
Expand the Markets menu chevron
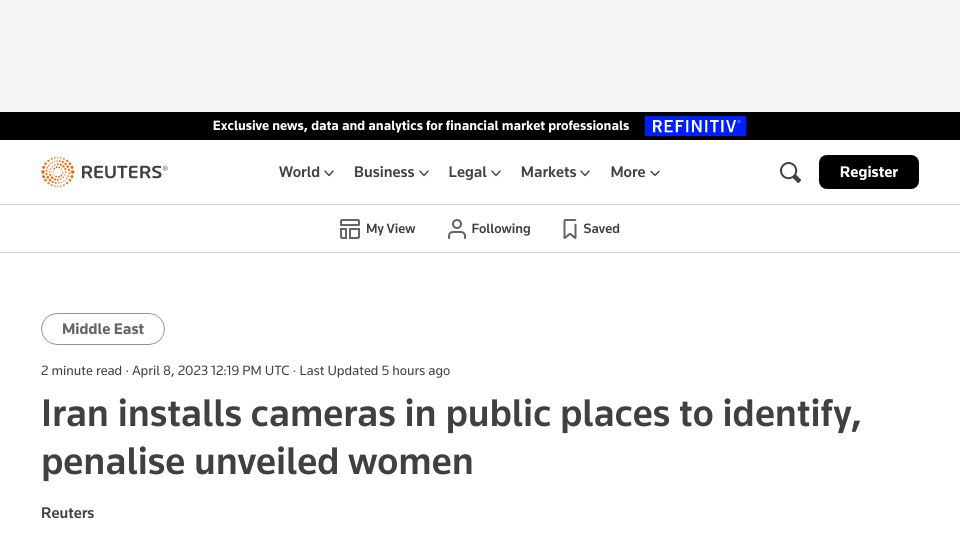click(585, 173)
